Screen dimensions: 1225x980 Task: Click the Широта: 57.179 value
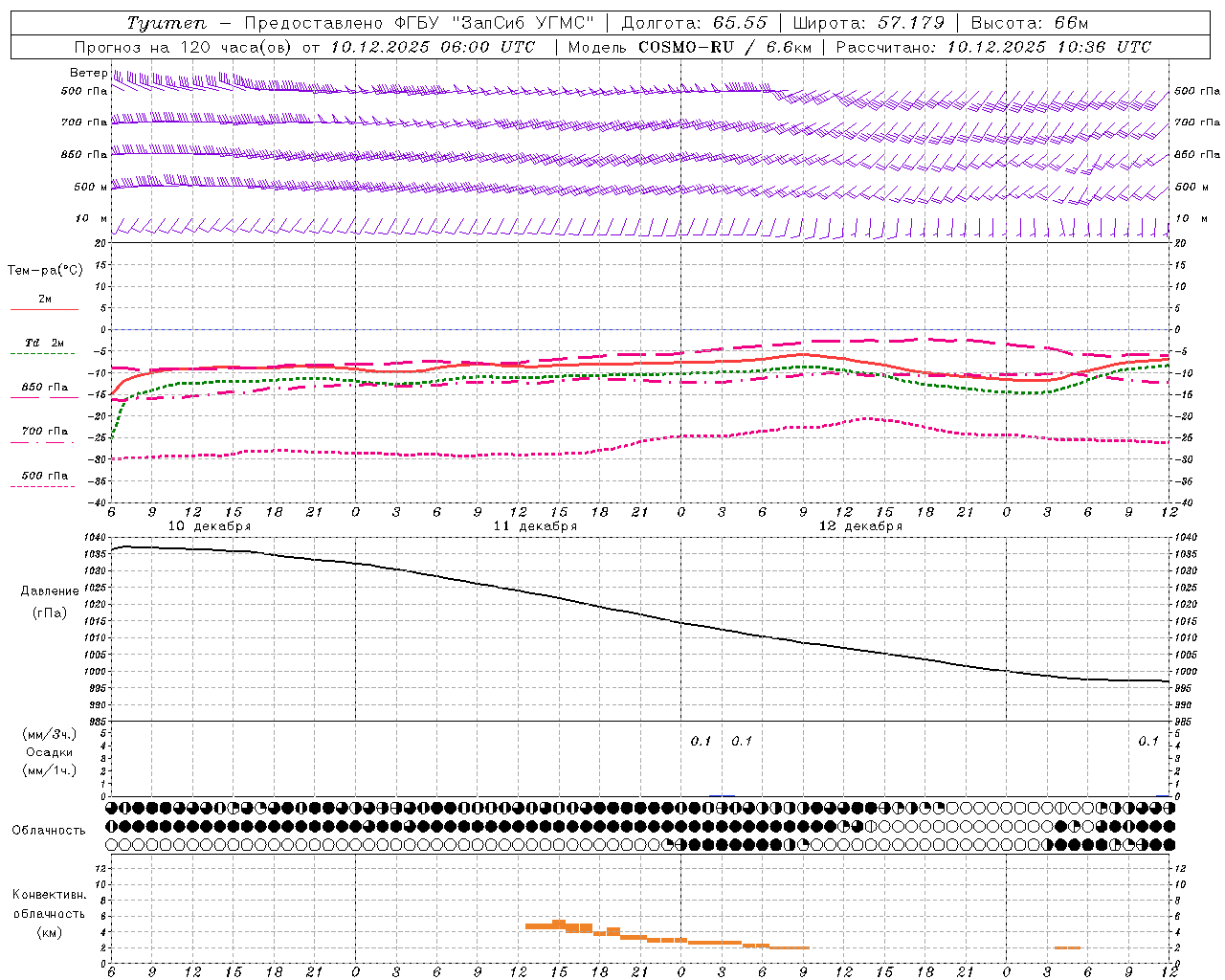pos(869,23)
